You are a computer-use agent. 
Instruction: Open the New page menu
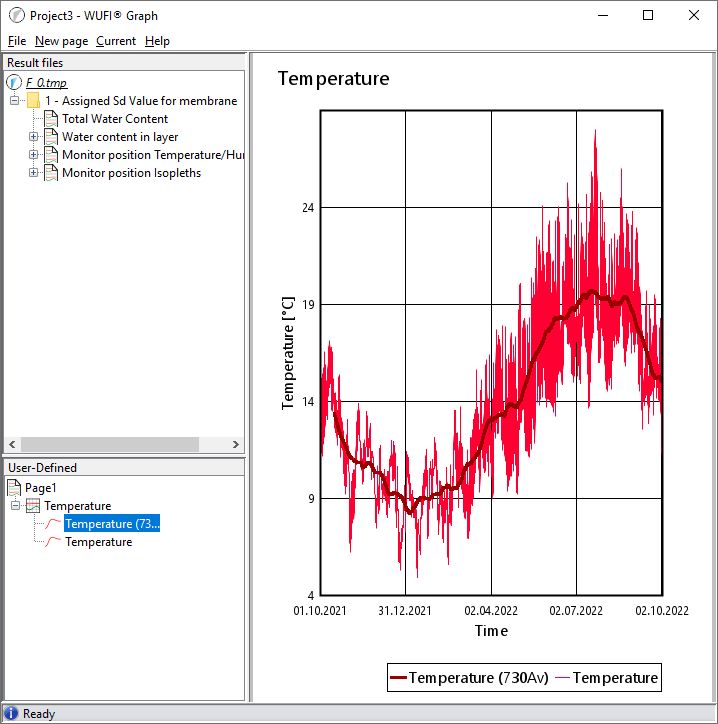tap(61, 41)
